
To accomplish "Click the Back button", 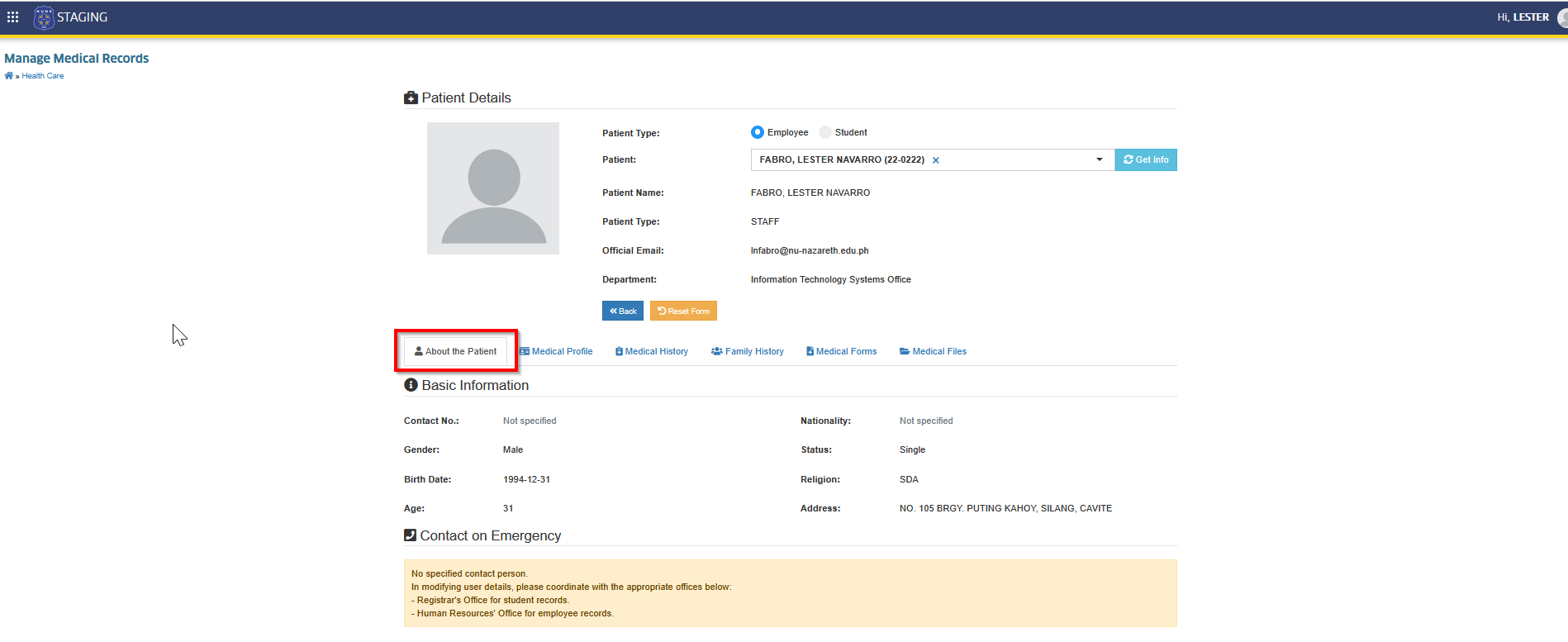I will (x=623, y=311).
